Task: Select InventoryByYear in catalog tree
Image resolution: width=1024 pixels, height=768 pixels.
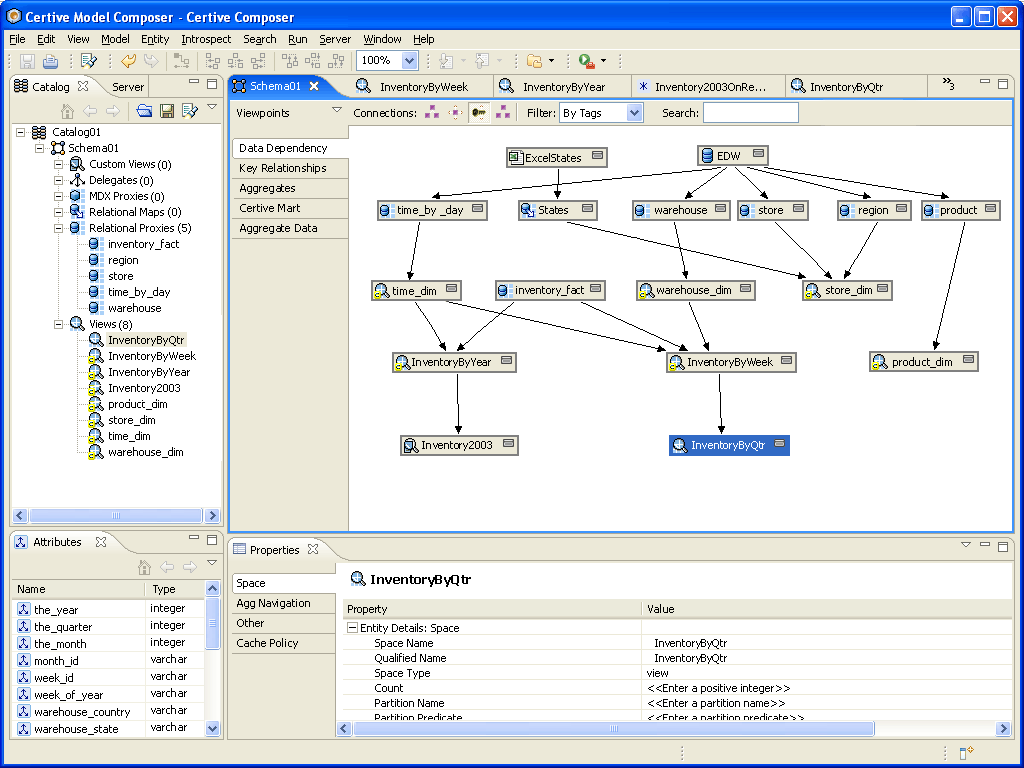Action: point(149,372)
